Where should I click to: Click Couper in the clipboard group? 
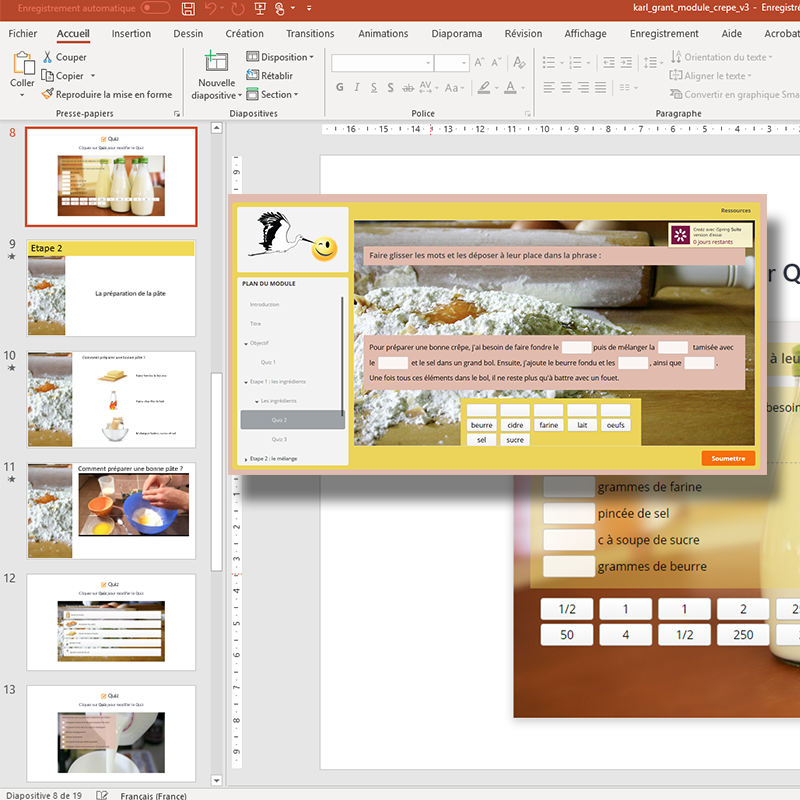pyautogui.click(x=64, y=57)
